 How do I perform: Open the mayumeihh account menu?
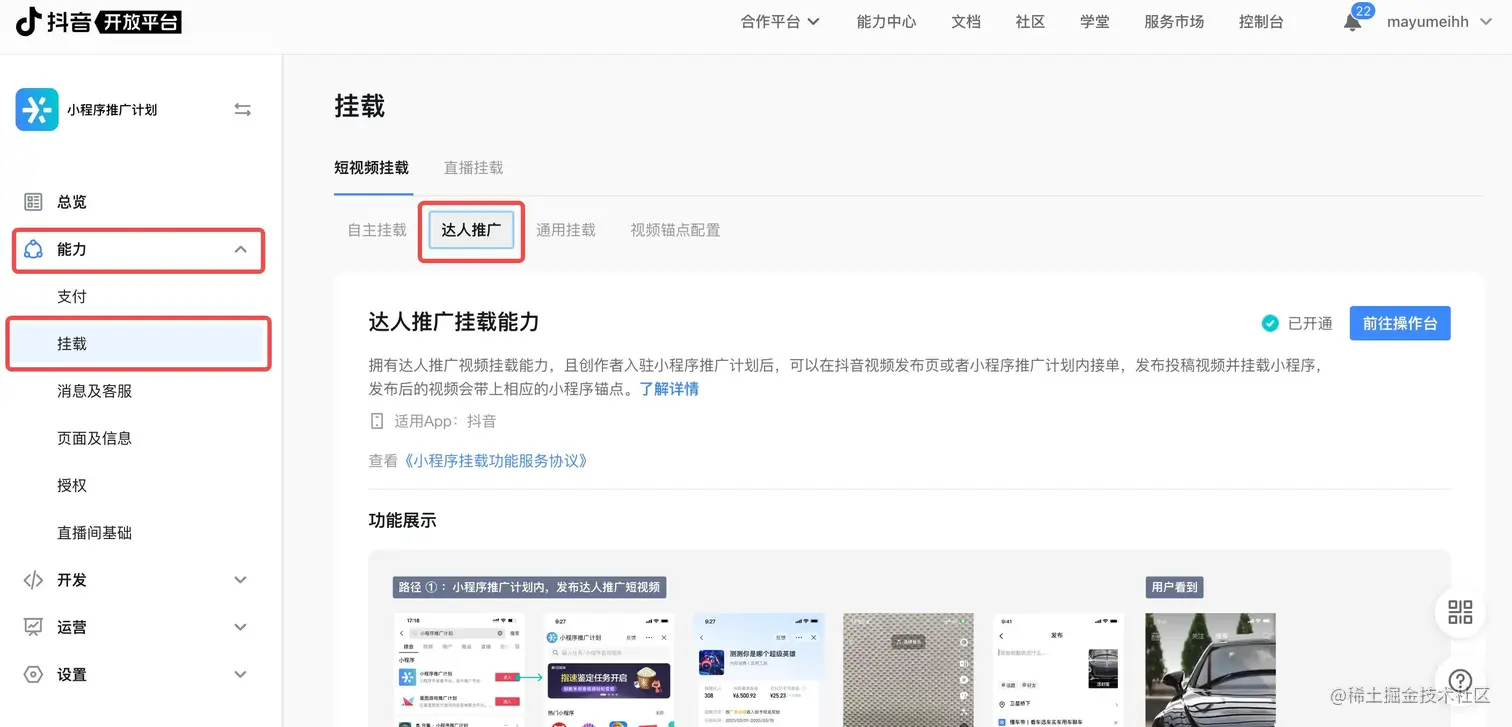tap(1441, 22)
